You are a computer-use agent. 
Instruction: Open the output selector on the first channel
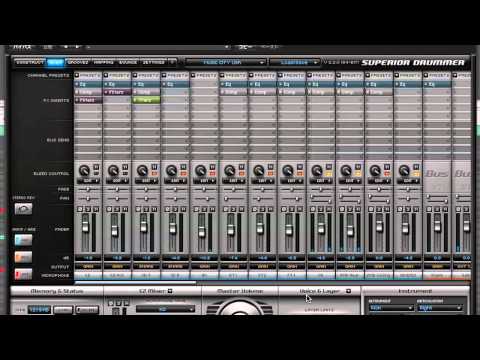click(x=88, y=267)
